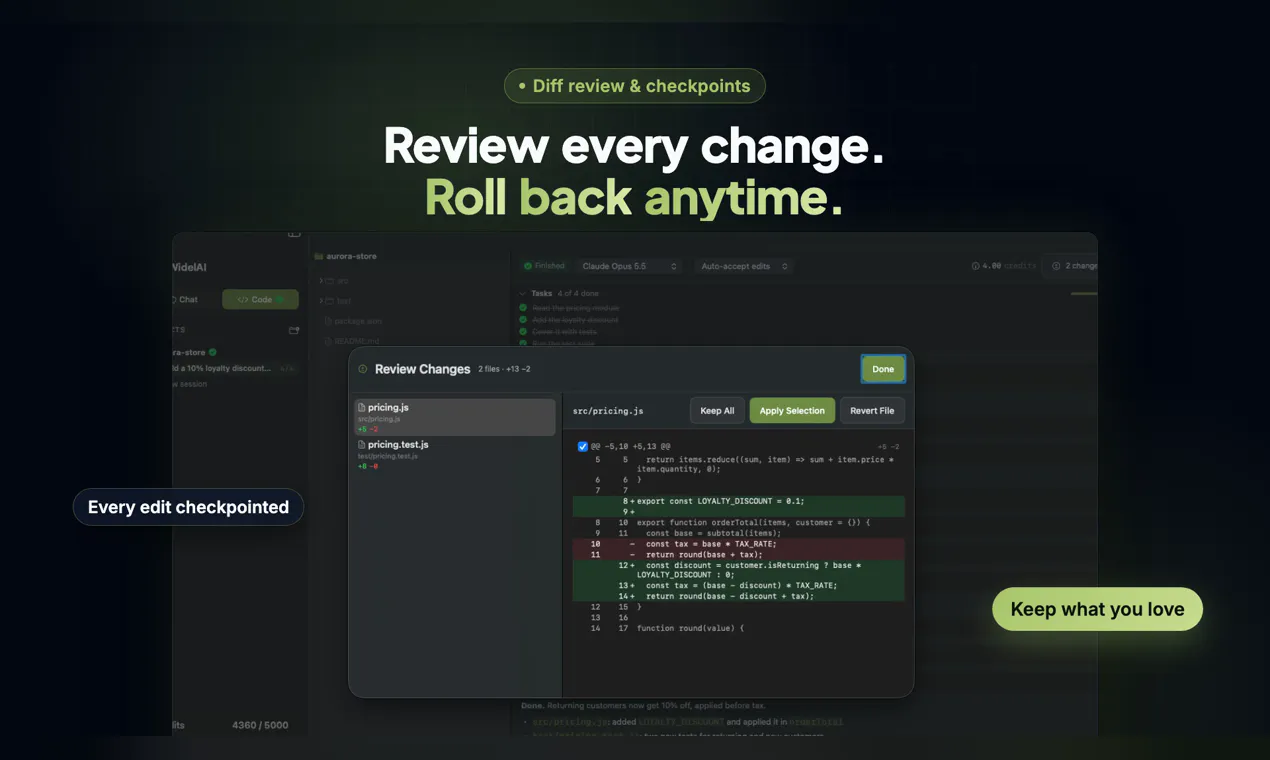
Task: Click the info icon next to 4.00 credits
Action: pyautogui.click(x=975, y=266)
